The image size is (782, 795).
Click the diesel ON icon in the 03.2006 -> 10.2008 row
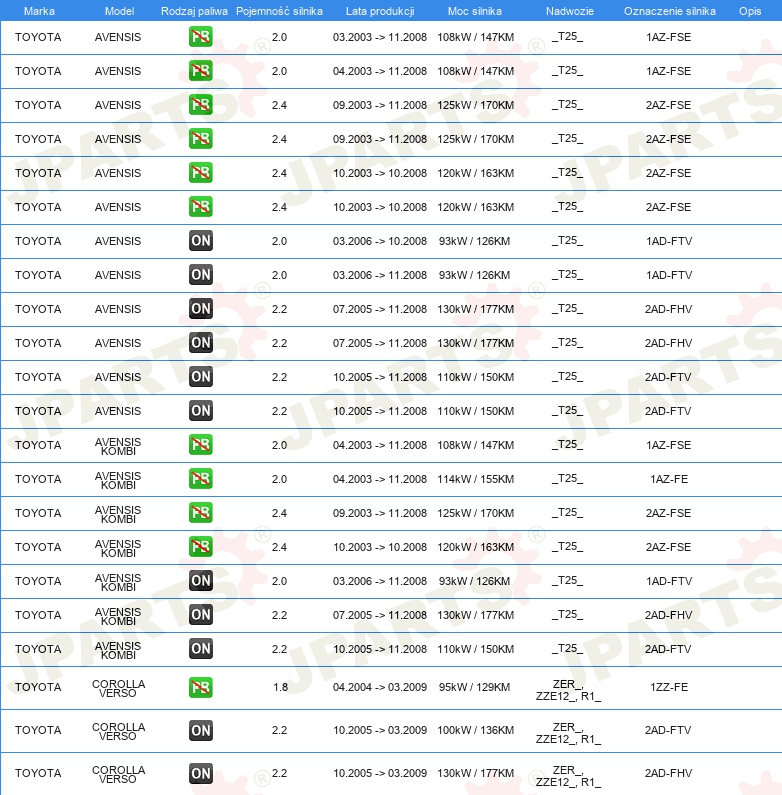tap(200, 240)
